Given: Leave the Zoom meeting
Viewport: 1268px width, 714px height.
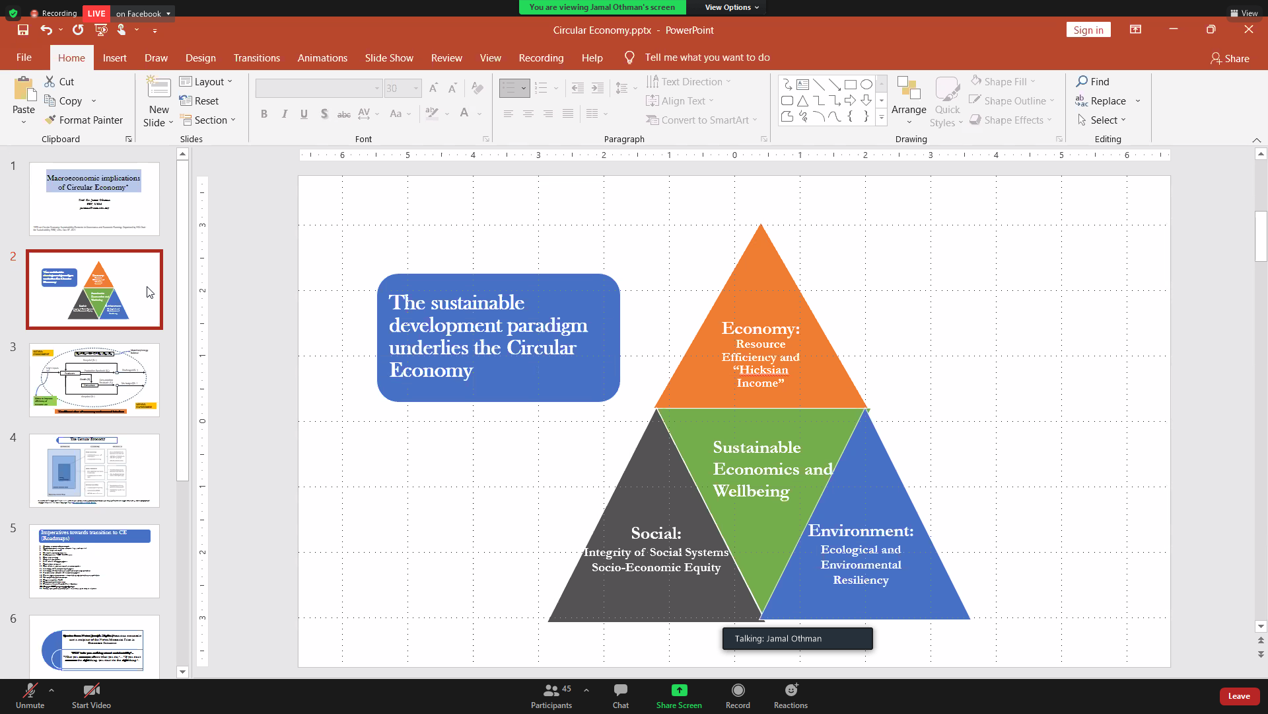Looking at the screenshot, I should tap(1238, 696).
